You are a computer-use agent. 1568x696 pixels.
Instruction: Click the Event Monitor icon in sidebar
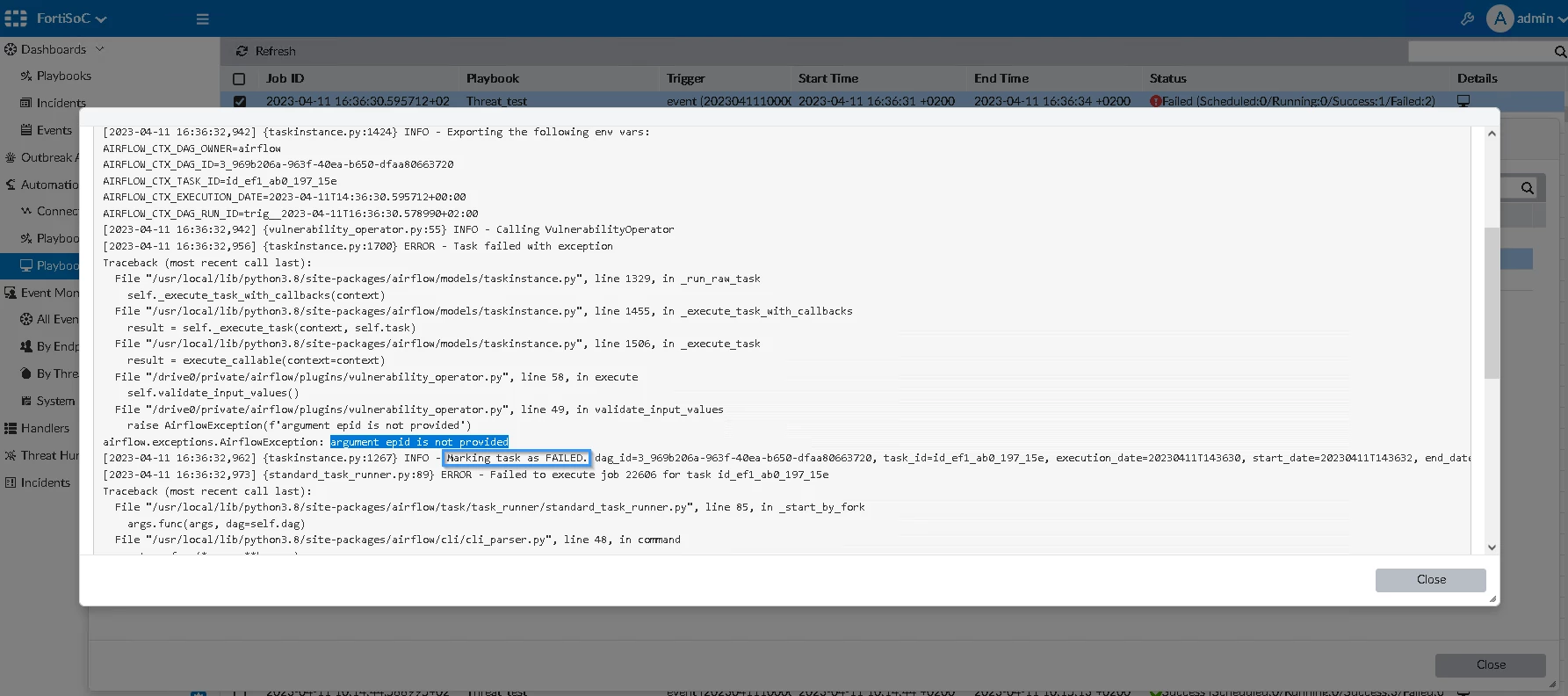[x=11, y=293]
